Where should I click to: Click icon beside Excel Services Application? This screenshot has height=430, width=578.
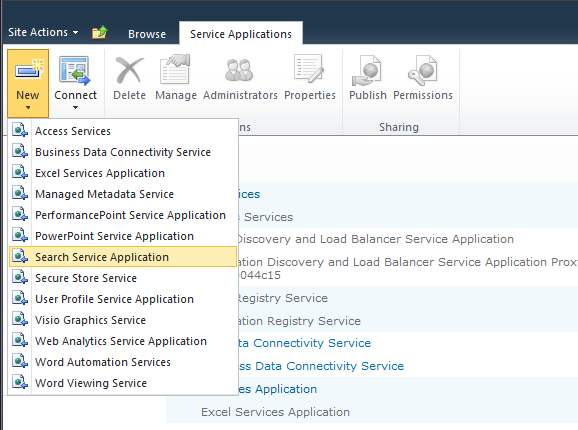[x=20, y=172]
